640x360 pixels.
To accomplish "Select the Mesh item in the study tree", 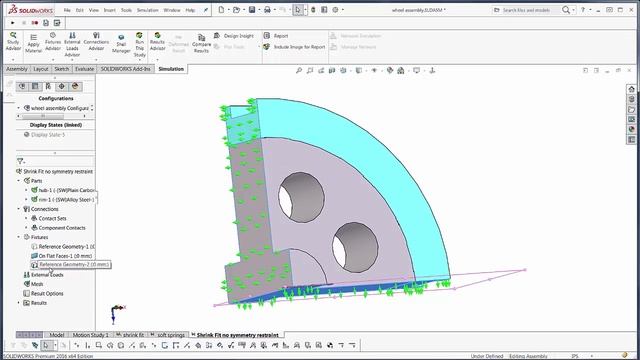I will tap(33, 284).
